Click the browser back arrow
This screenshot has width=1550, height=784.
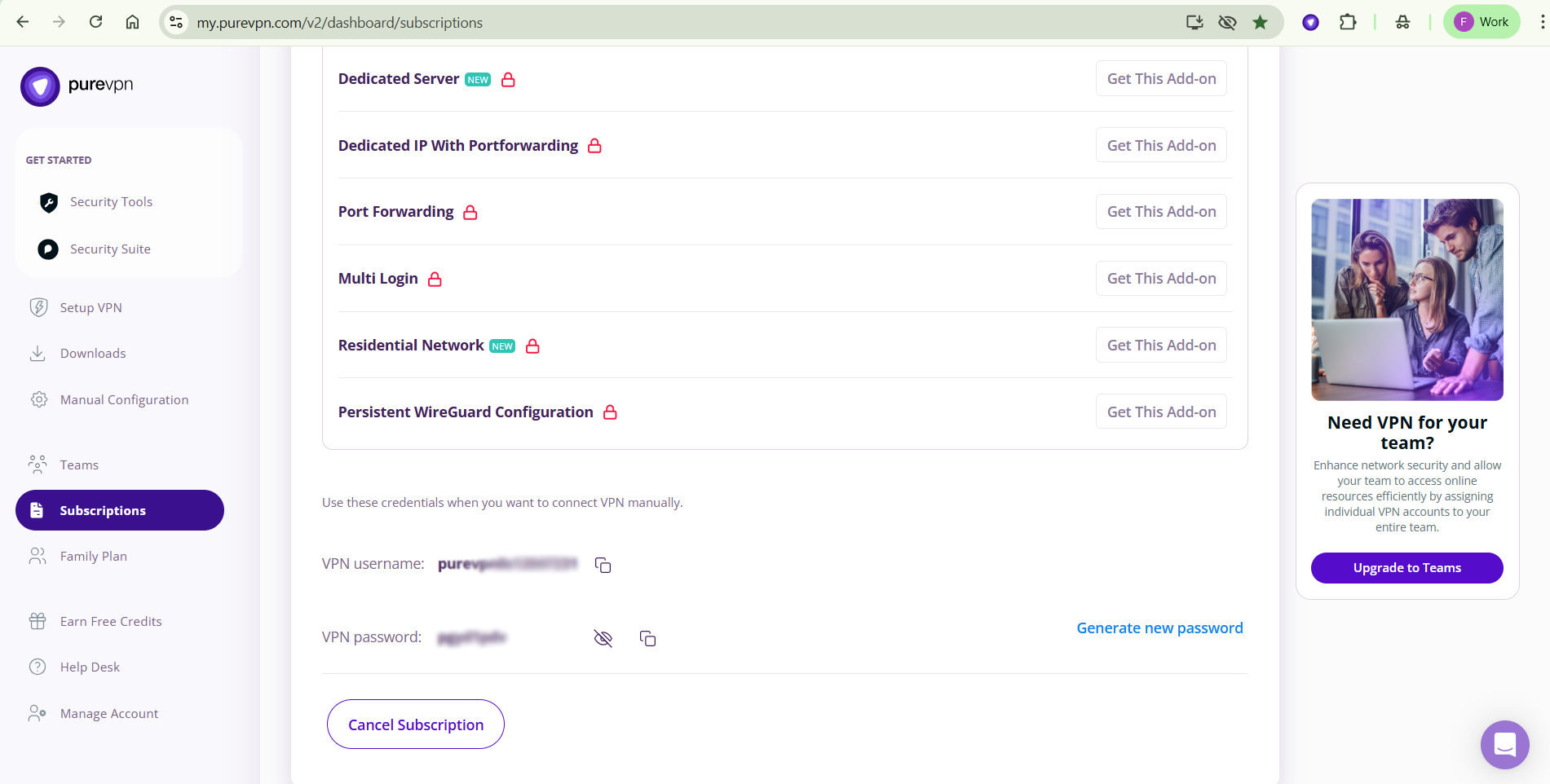23,22
